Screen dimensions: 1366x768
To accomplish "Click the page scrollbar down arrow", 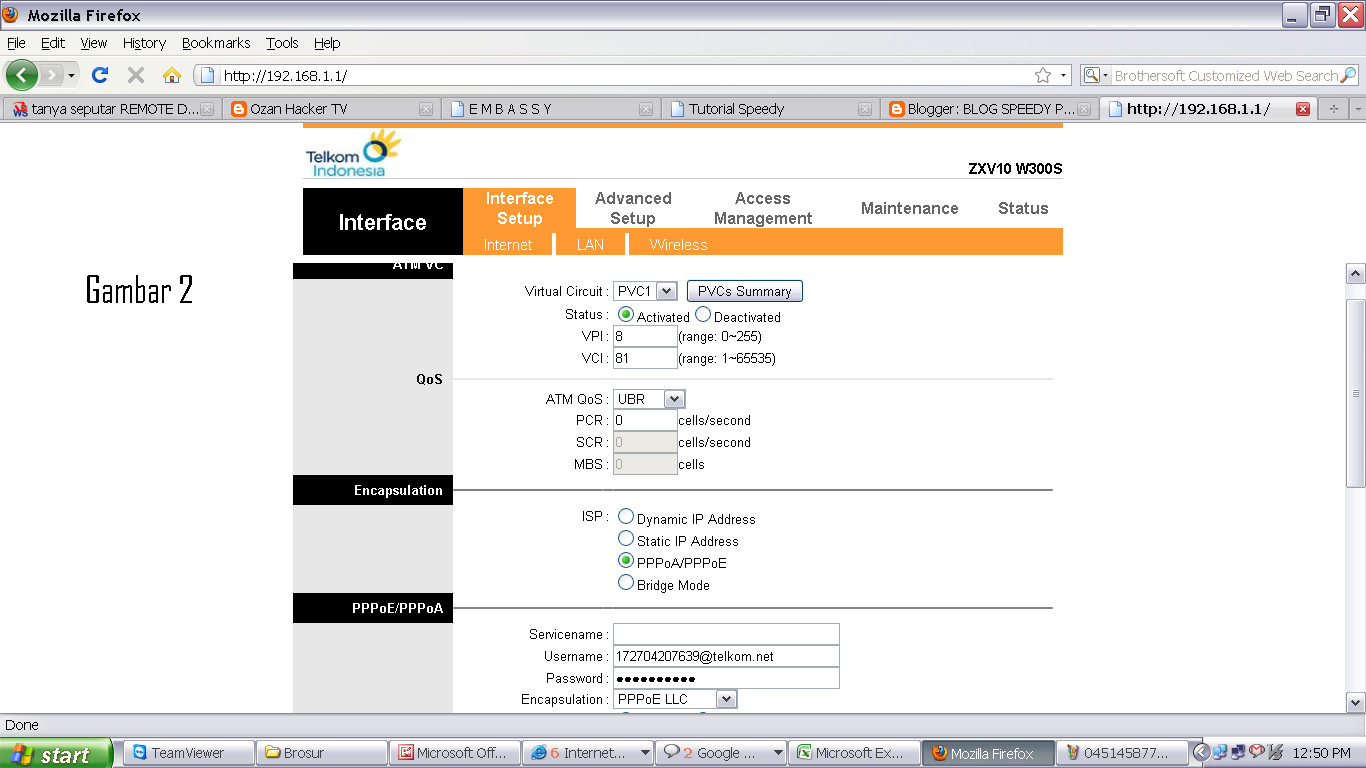I will [1356, 702].
